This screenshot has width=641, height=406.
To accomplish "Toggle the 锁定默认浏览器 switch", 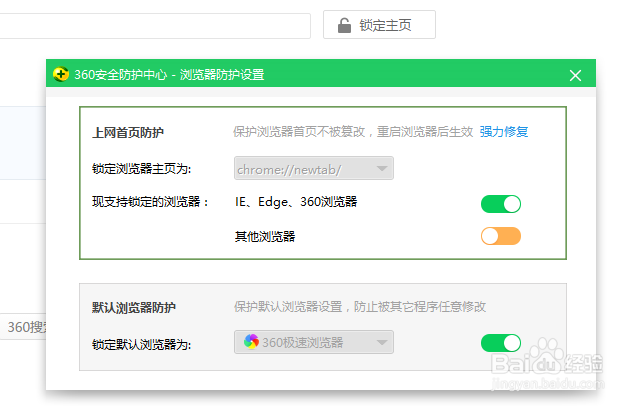I will pyautogui.click(x=501, y=343).
